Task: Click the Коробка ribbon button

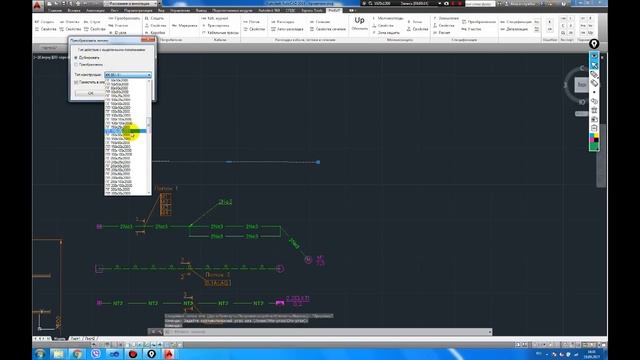Action: point(155,32)
